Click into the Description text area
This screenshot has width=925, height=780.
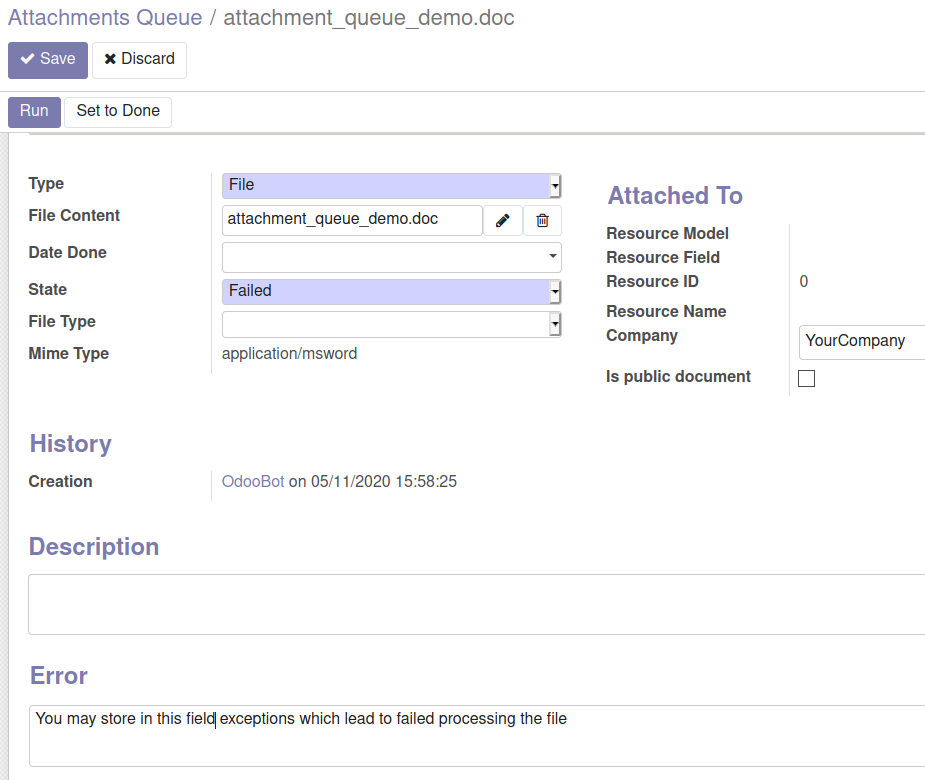pos(476,604)
